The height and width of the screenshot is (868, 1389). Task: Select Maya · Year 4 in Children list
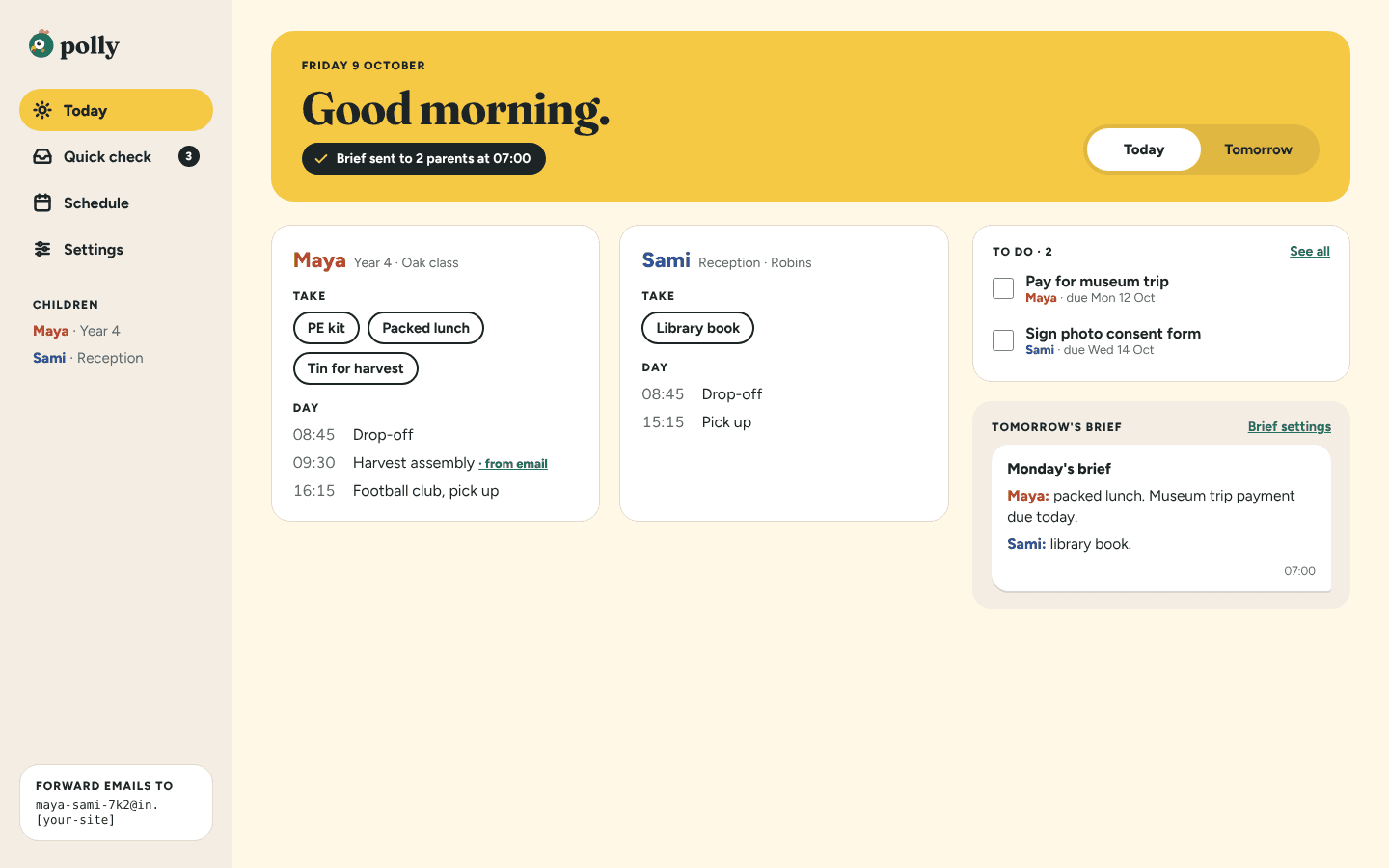(x=76, y=331)
